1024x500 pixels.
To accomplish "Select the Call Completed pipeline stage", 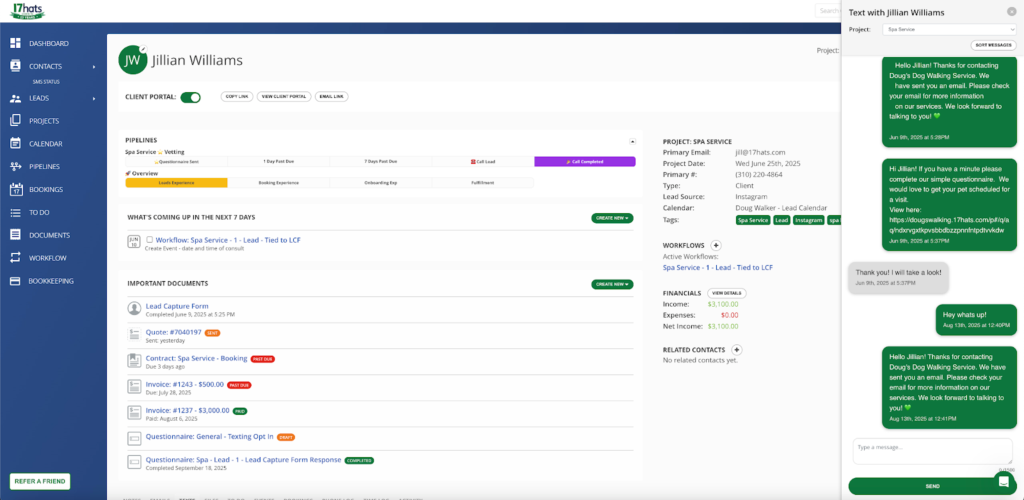I will [584, 161].
